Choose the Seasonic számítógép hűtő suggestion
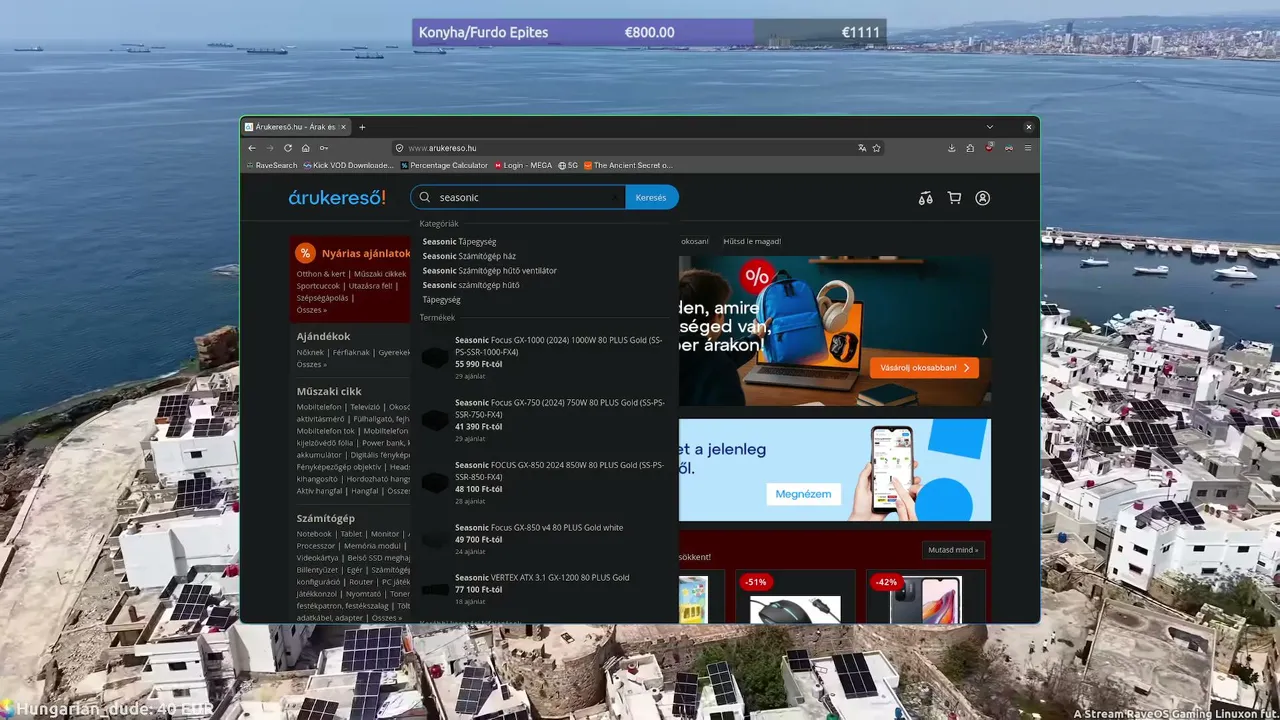 (x=471, y=285)
